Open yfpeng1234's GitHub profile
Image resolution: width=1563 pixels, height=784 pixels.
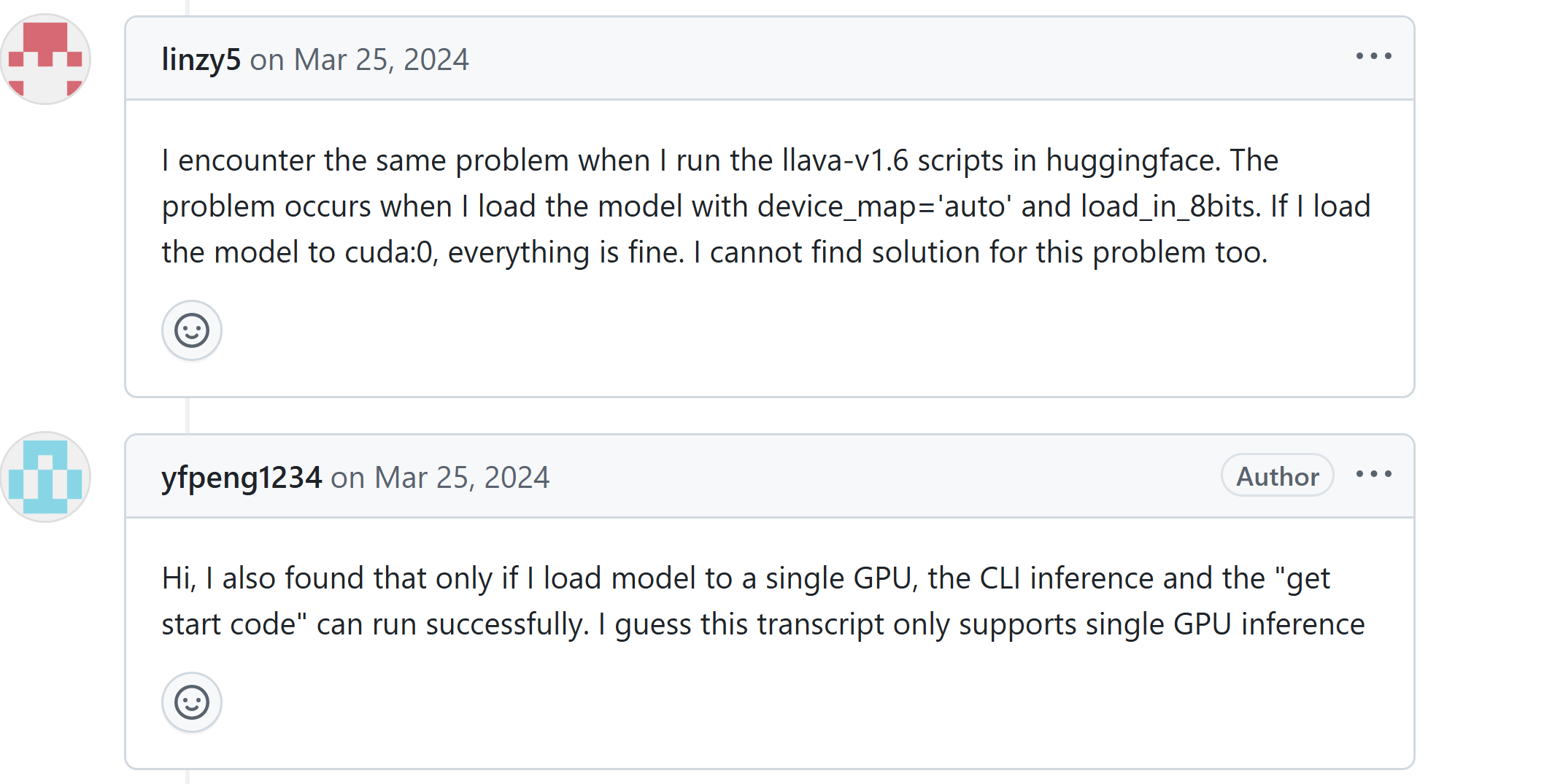[242, 477]
